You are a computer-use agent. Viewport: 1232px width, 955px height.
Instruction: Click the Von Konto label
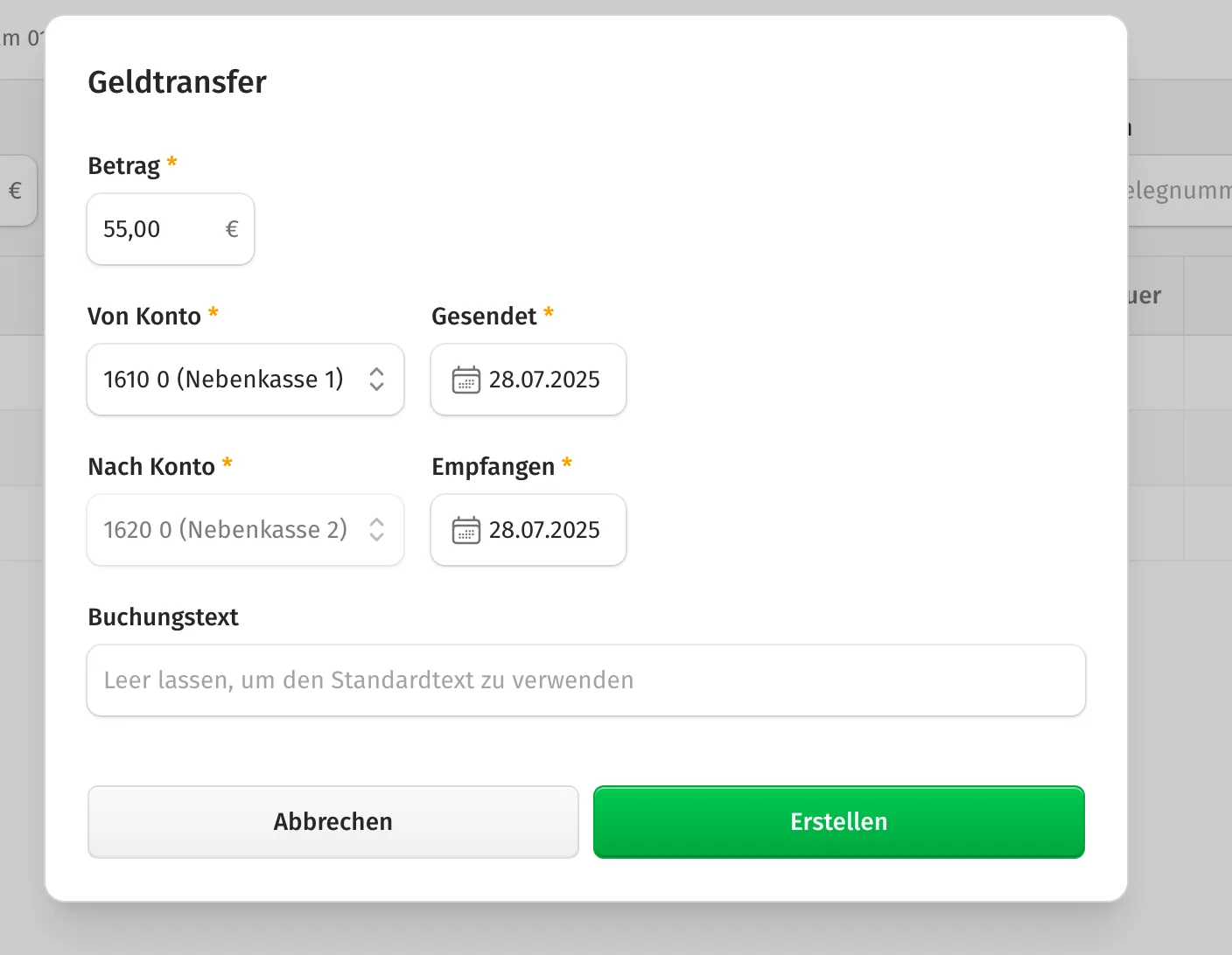point(144,316)
